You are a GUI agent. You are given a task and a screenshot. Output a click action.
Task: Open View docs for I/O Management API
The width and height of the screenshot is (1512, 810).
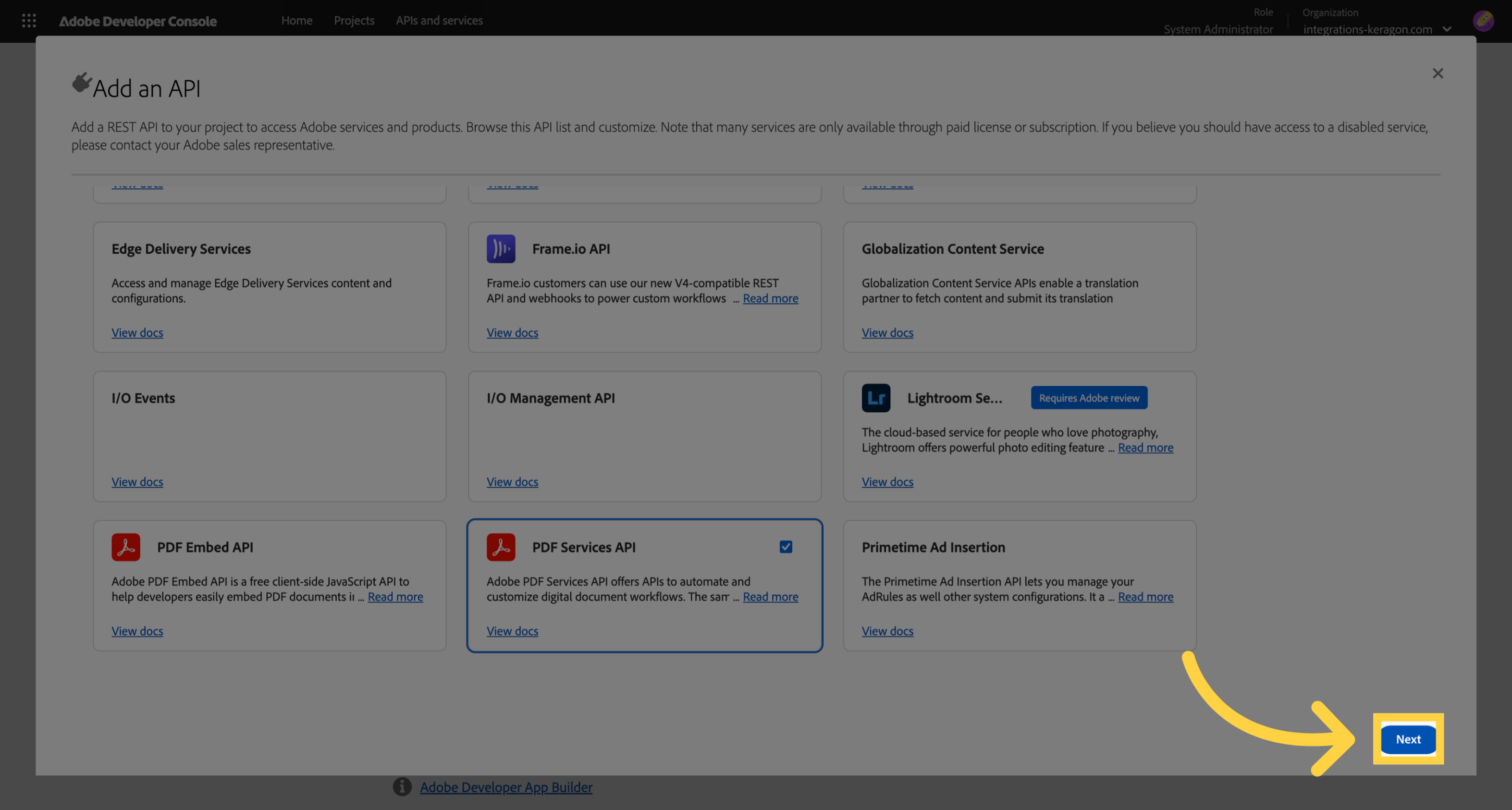[x=513, y=481]
